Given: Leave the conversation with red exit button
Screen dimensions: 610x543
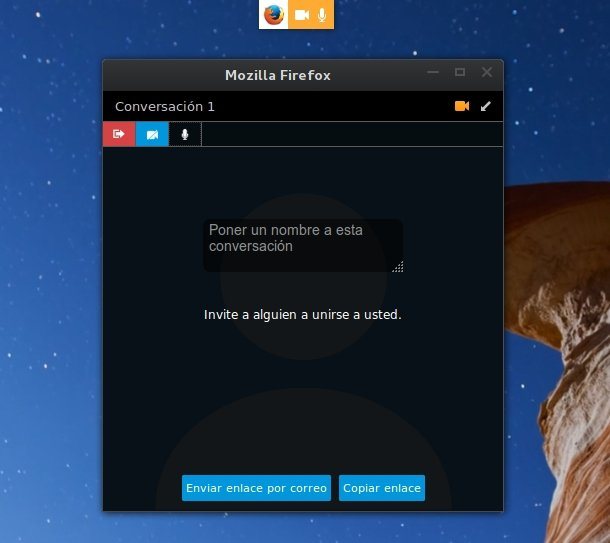Looking at the screenshot, I should [x=119, y=134].
